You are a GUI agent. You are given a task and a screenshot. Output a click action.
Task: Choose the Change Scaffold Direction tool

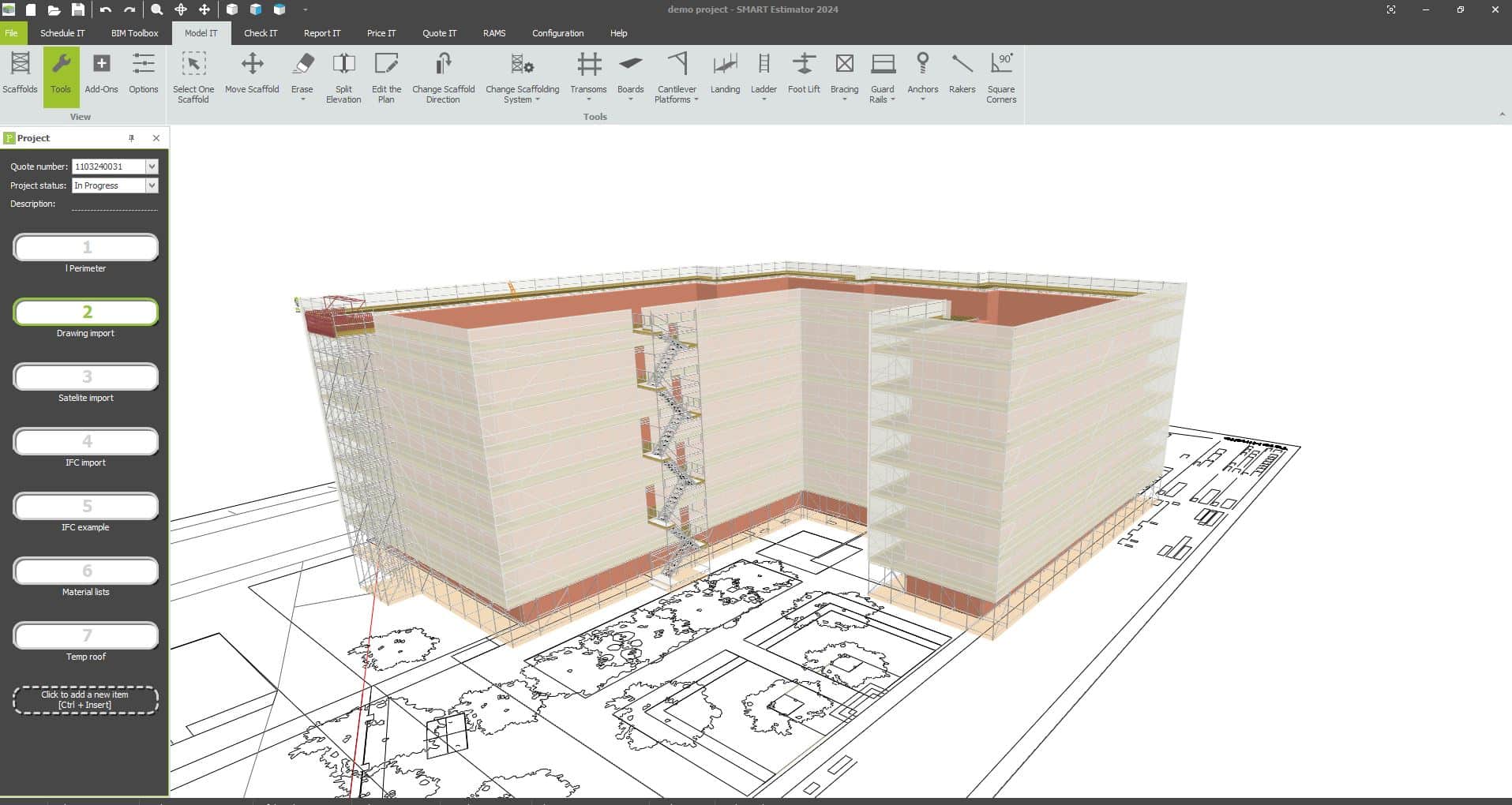(443, 77)
